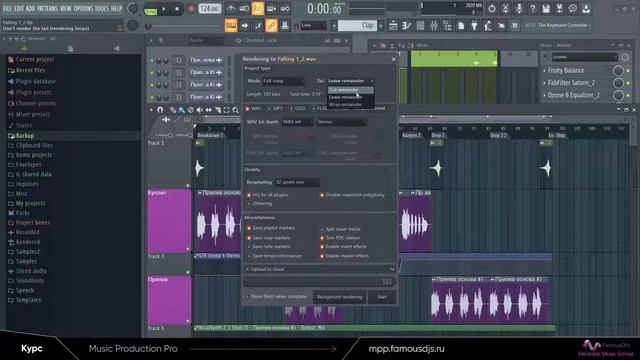Click the Background rendering button
Screen dimensions: 640x360
coord(340,297)
